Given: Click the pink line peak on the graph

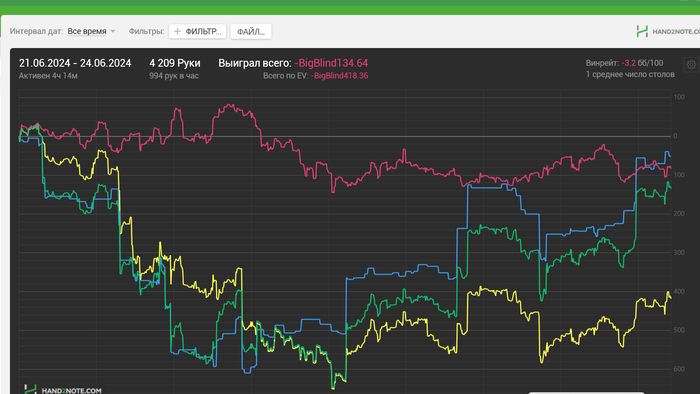Looking at the screenshot, I should point(229,106).
